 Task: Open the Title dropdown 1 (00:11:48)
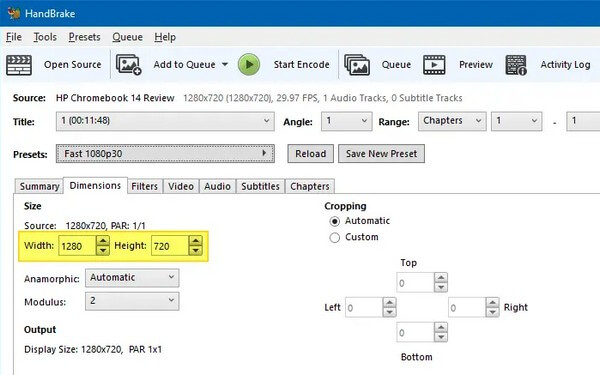[165, 121]
